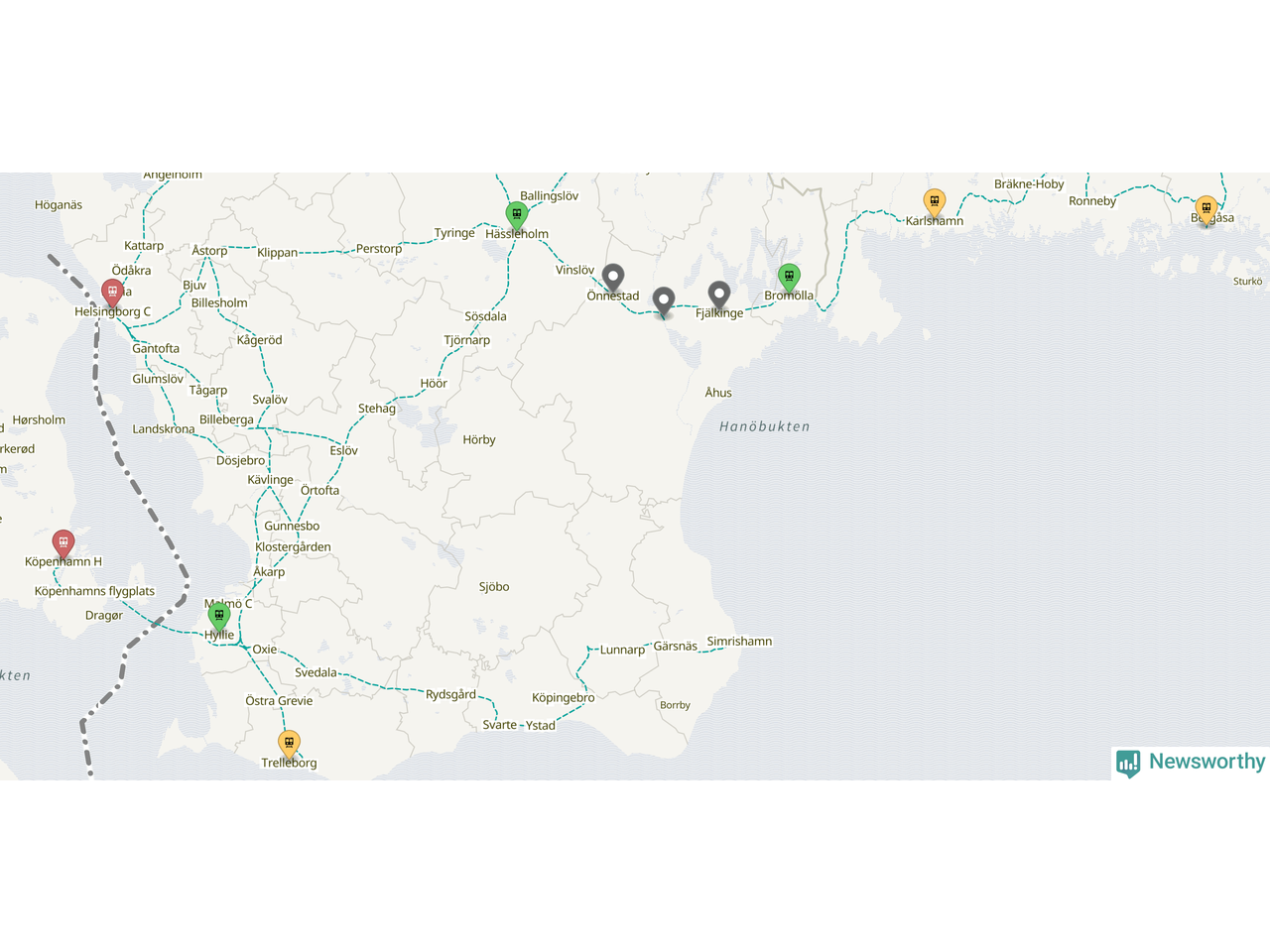Select the gray pin marker at Fjälkinge
Image resolution: width=1270 pixels, height=952 pixels.
(719, 296)
